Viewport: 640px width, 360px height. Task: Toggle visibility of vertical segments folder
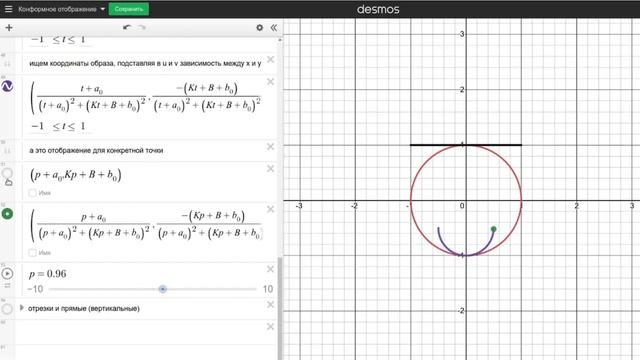[7, 309]
